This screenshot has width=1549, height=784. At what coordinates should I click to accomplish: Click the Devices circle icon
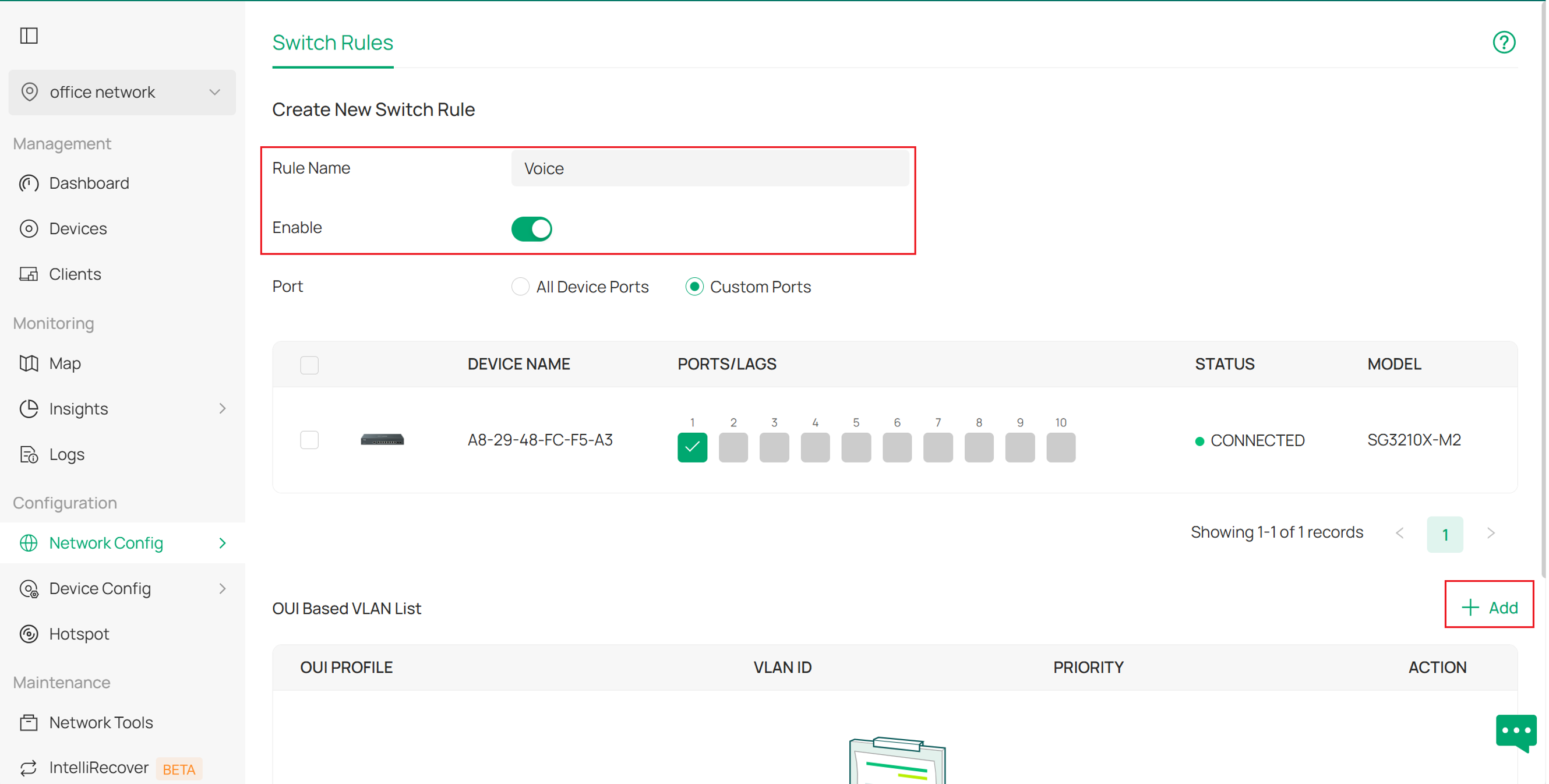point(29,228)
